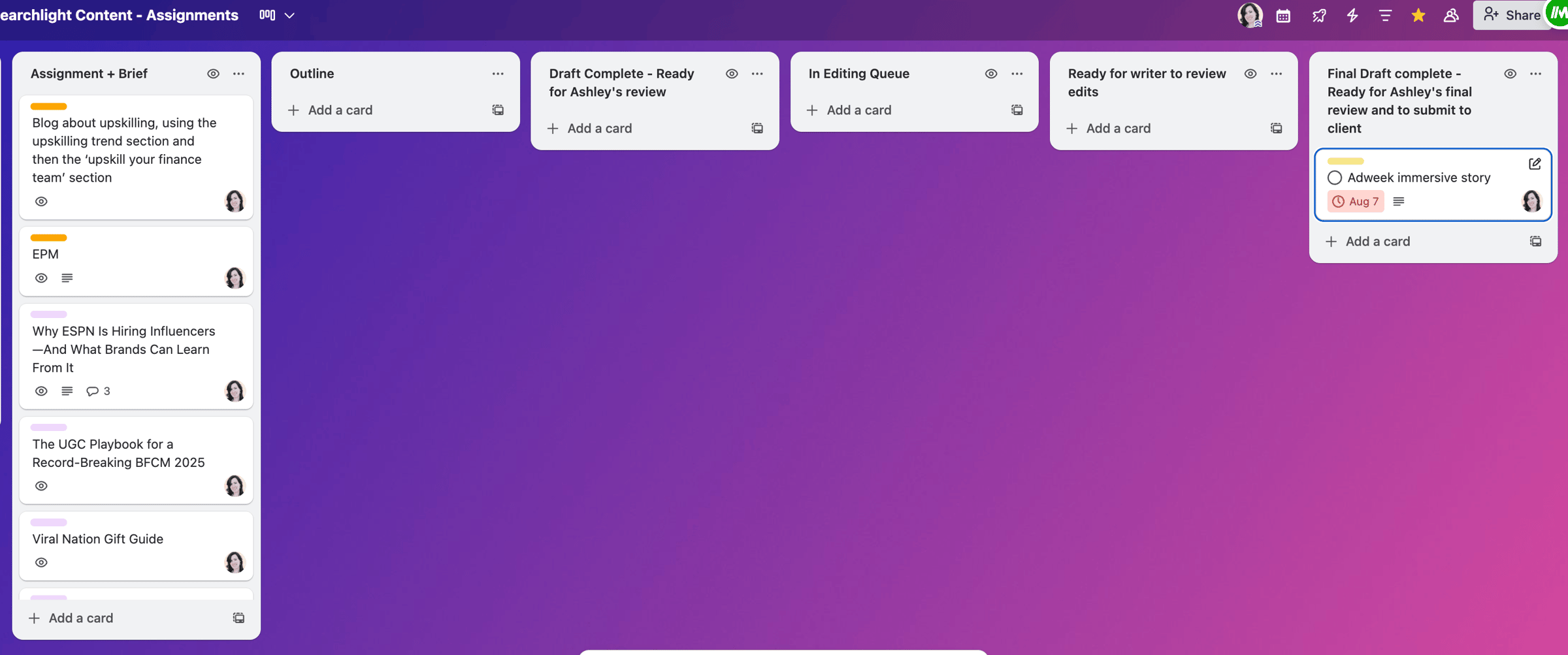
Task: Click the Aug 7 due date badge
Action: pyautogui.click(x=1356, y=202)
